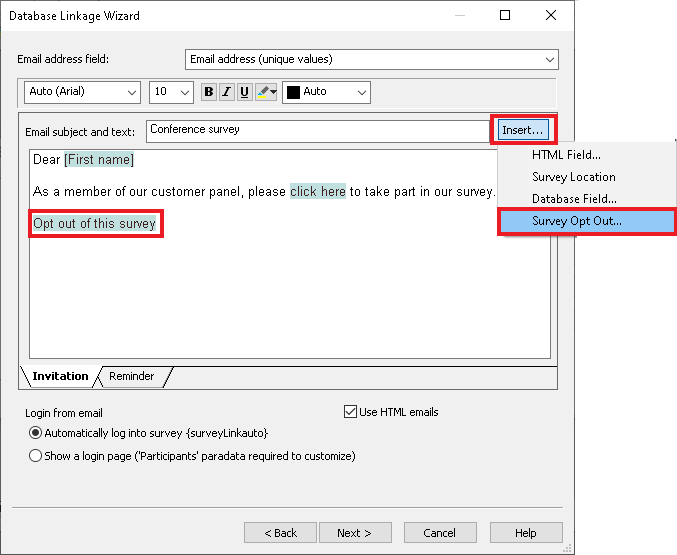The image size is (677, 555).
Task: Maximize the Database Linkage Wizard window
Action: [505, 15]
